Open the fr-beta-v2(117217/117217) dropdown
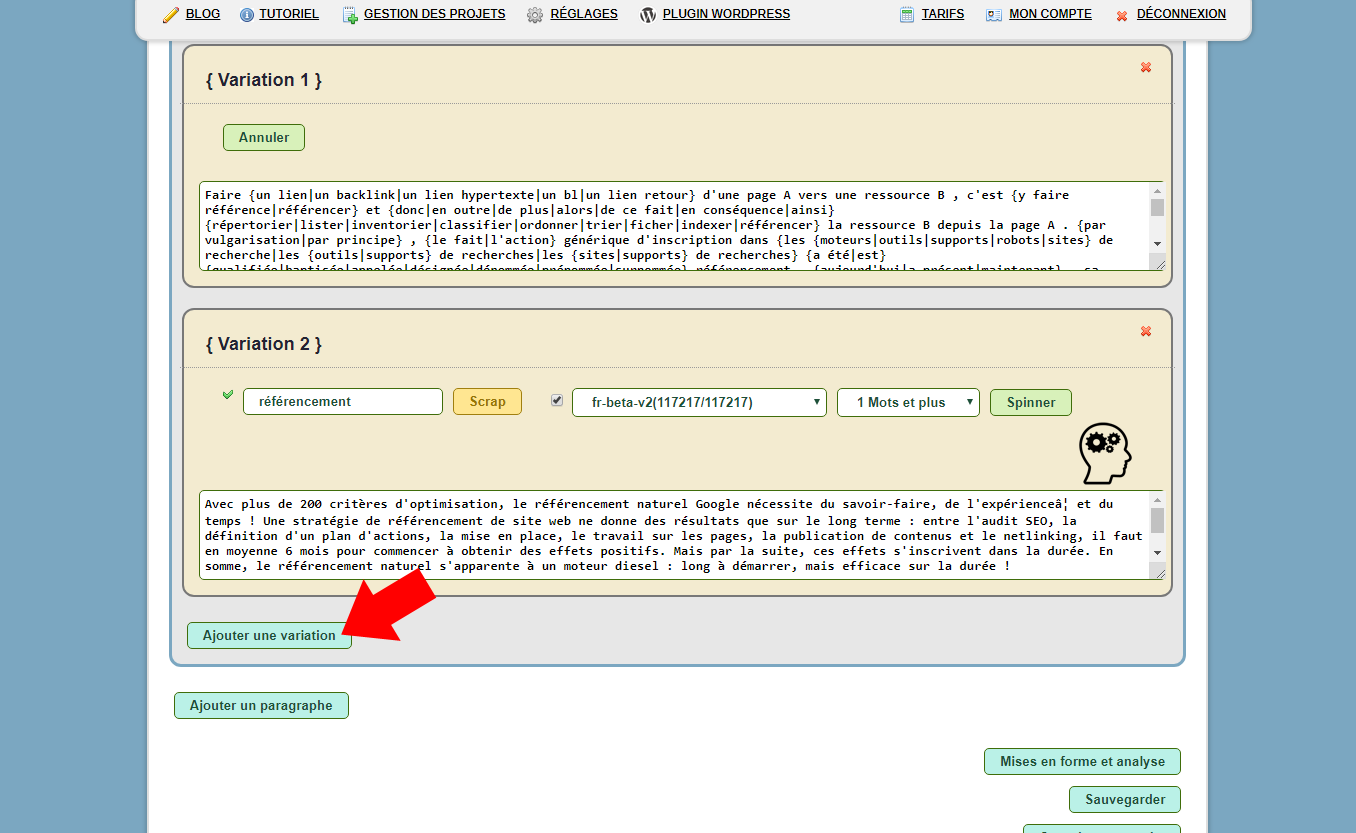Viewport: 1356px width, 833px height. (x=699, y=402)
